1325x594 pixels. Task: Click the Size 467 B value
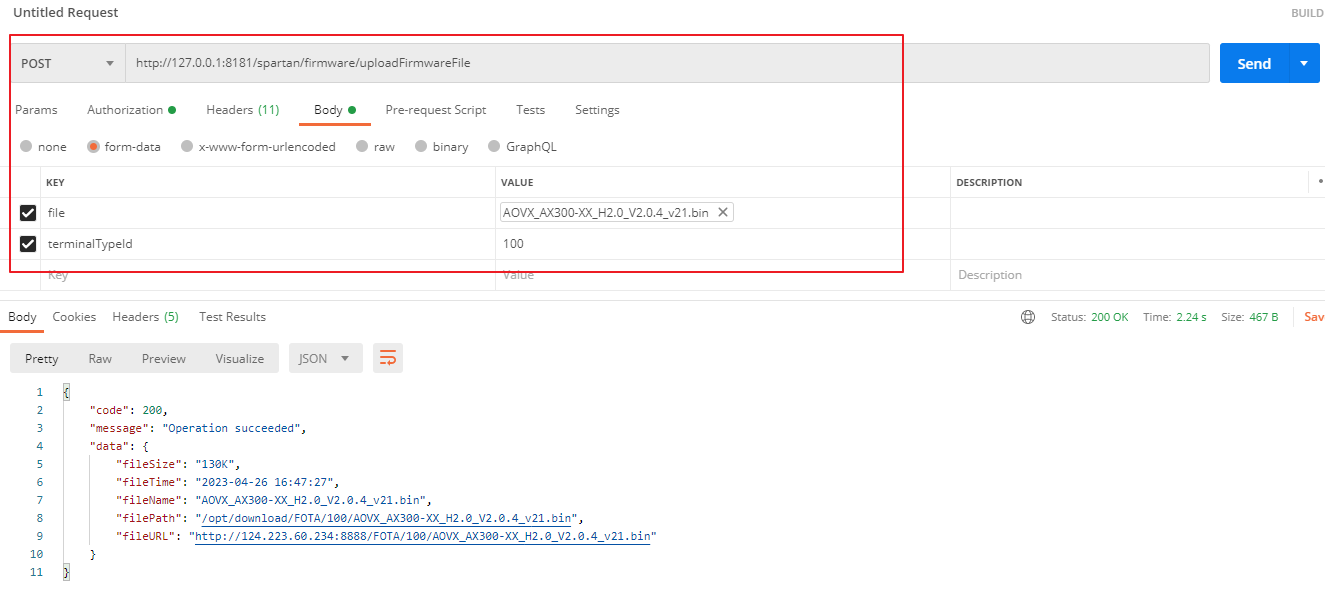tap(1264, 317)
